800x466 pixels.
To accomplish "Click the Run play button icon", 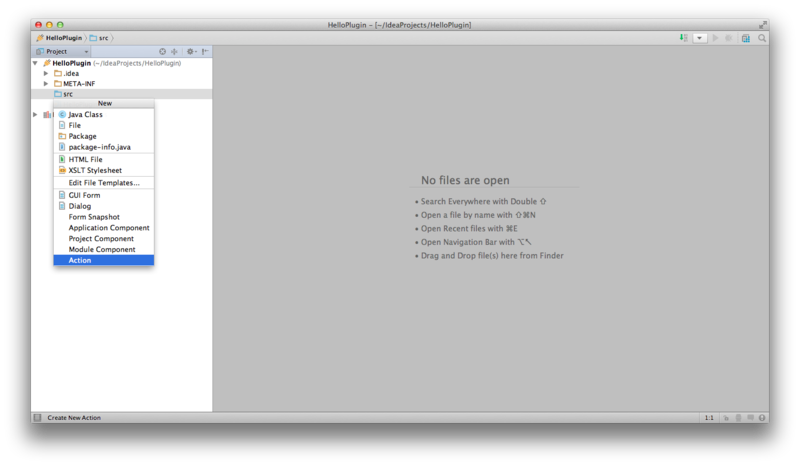I will tap(715, 38).
